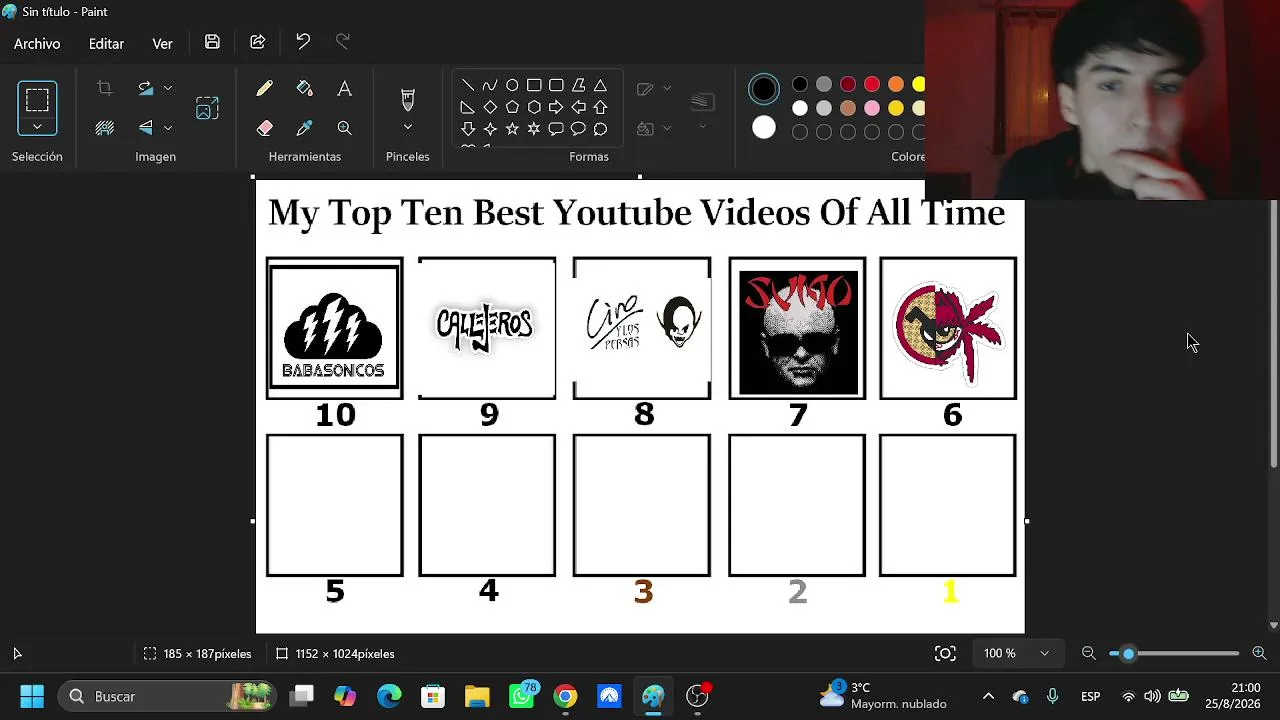Click the taskbar Buscar search box
Viewport: 1280px width, 720px height.
click(168, 696)
